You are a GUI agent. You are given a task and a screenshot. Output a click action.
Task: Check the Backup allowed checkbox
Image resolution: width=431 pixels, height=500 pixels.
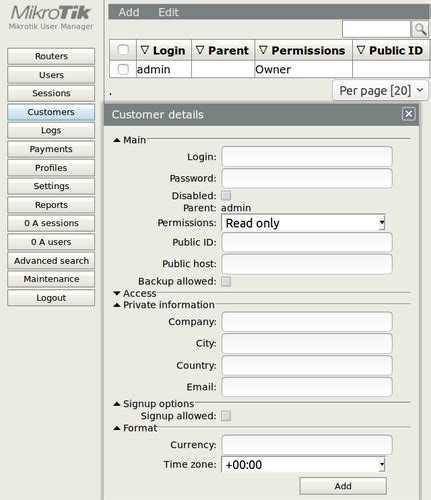226,281
